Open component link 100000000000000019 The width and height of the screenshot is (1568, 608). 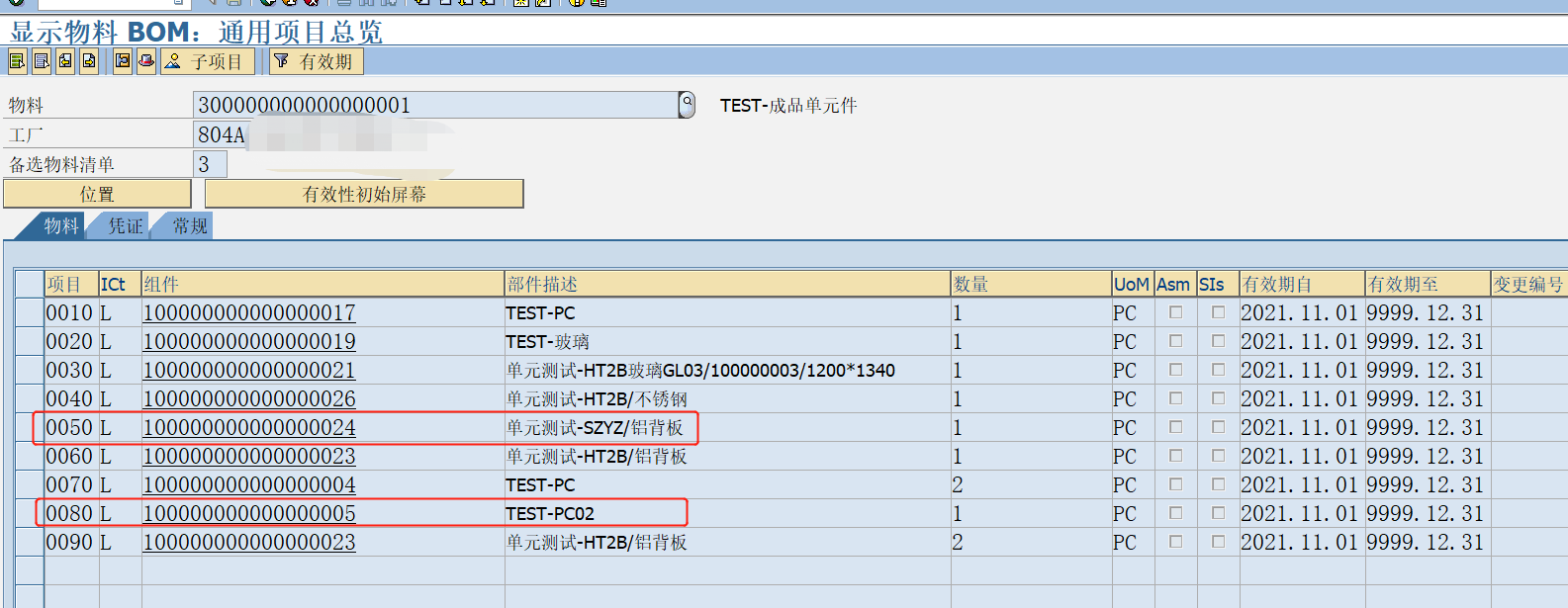[249, 341]
